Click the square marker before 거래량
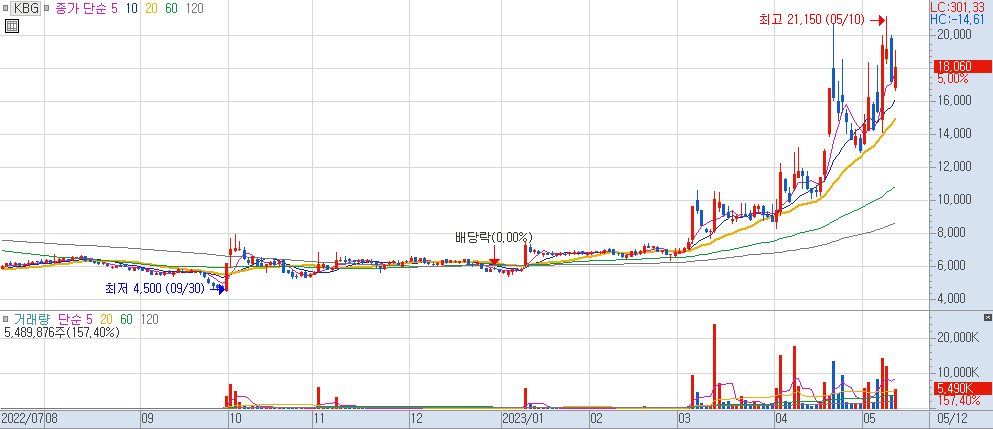Viewport: 993px width, 429px height. tap(6, 318)
